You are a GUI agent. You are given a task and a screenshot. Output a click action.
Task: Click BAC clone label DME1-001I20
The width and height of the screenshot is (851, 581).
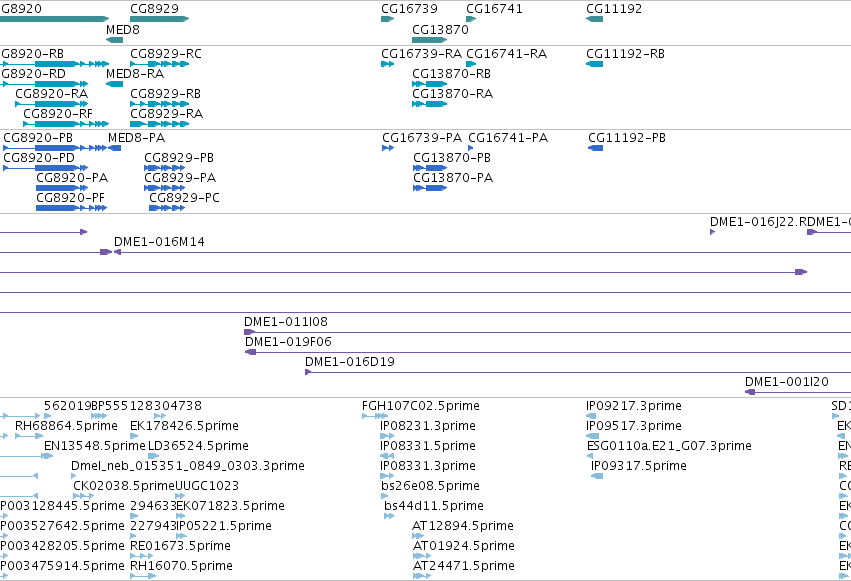click(x=787, y=382)
